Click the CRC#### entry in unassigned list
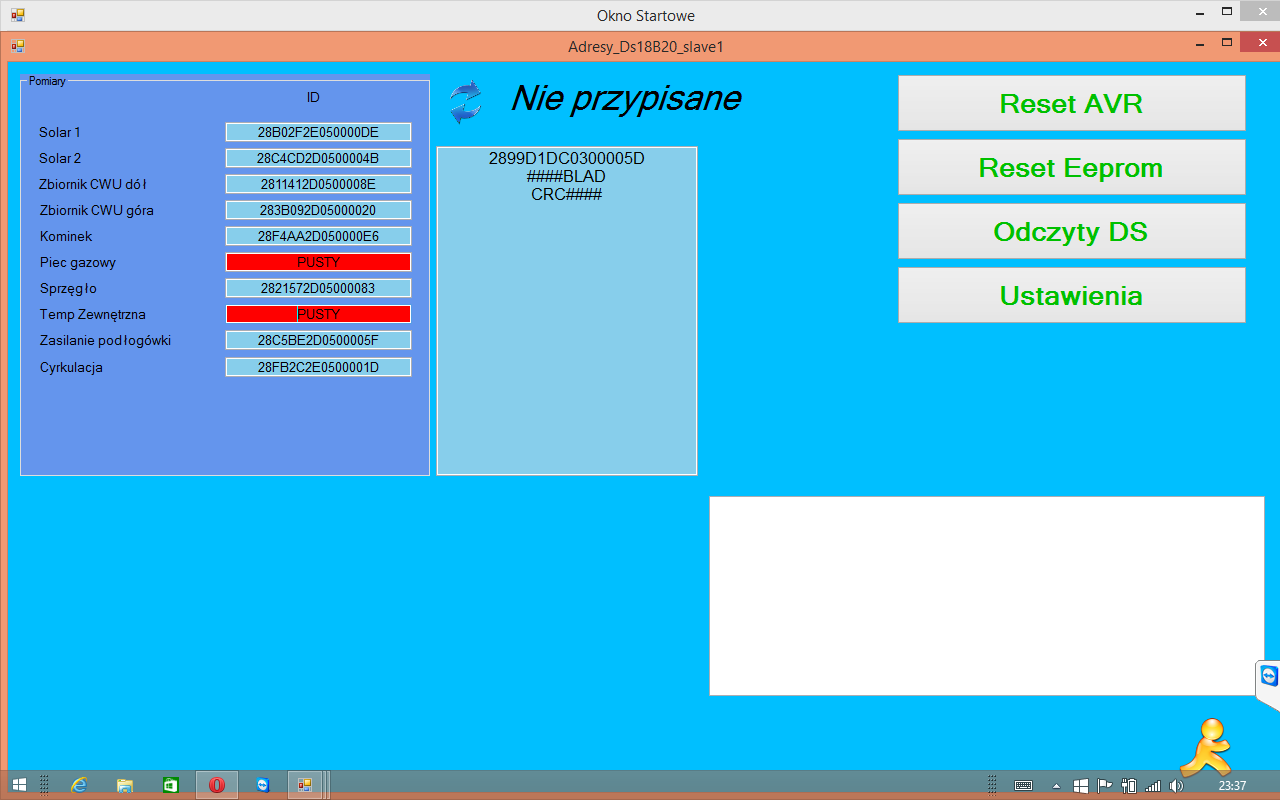Image resolution: width=1280 pixels, height=800 pixels. pos(566,194)
